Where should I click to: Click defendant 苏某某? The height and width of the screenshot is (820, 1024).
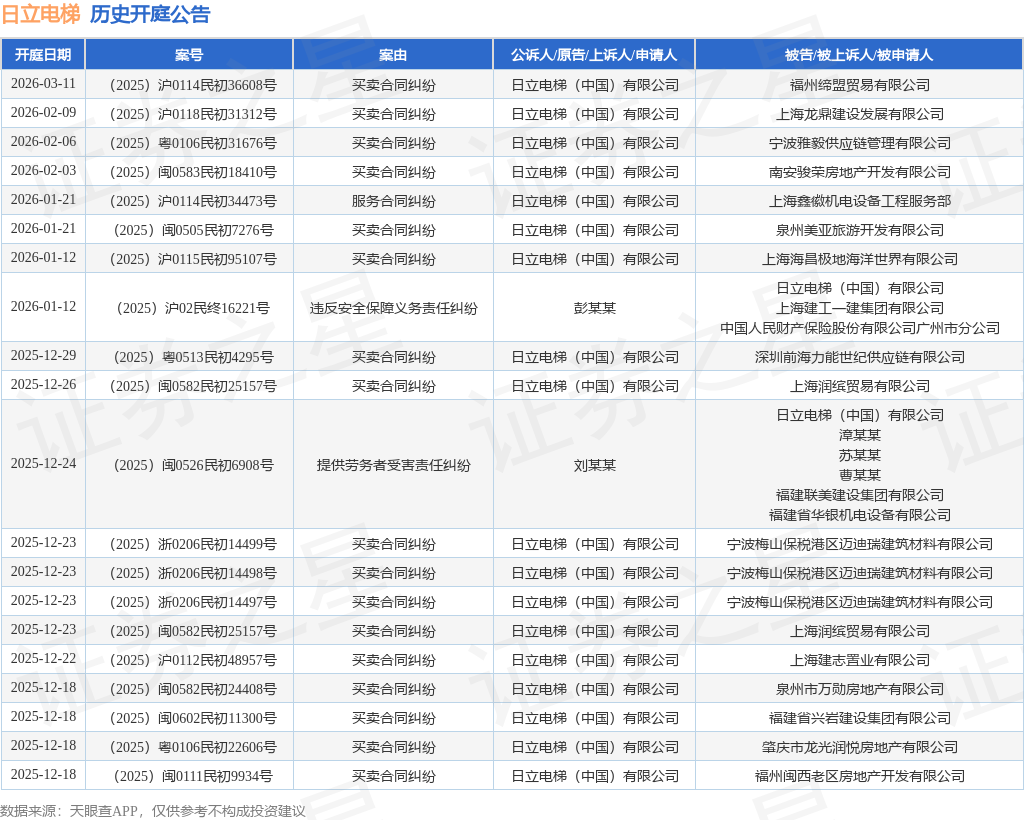pyautogui.click(x=859, y=455)
